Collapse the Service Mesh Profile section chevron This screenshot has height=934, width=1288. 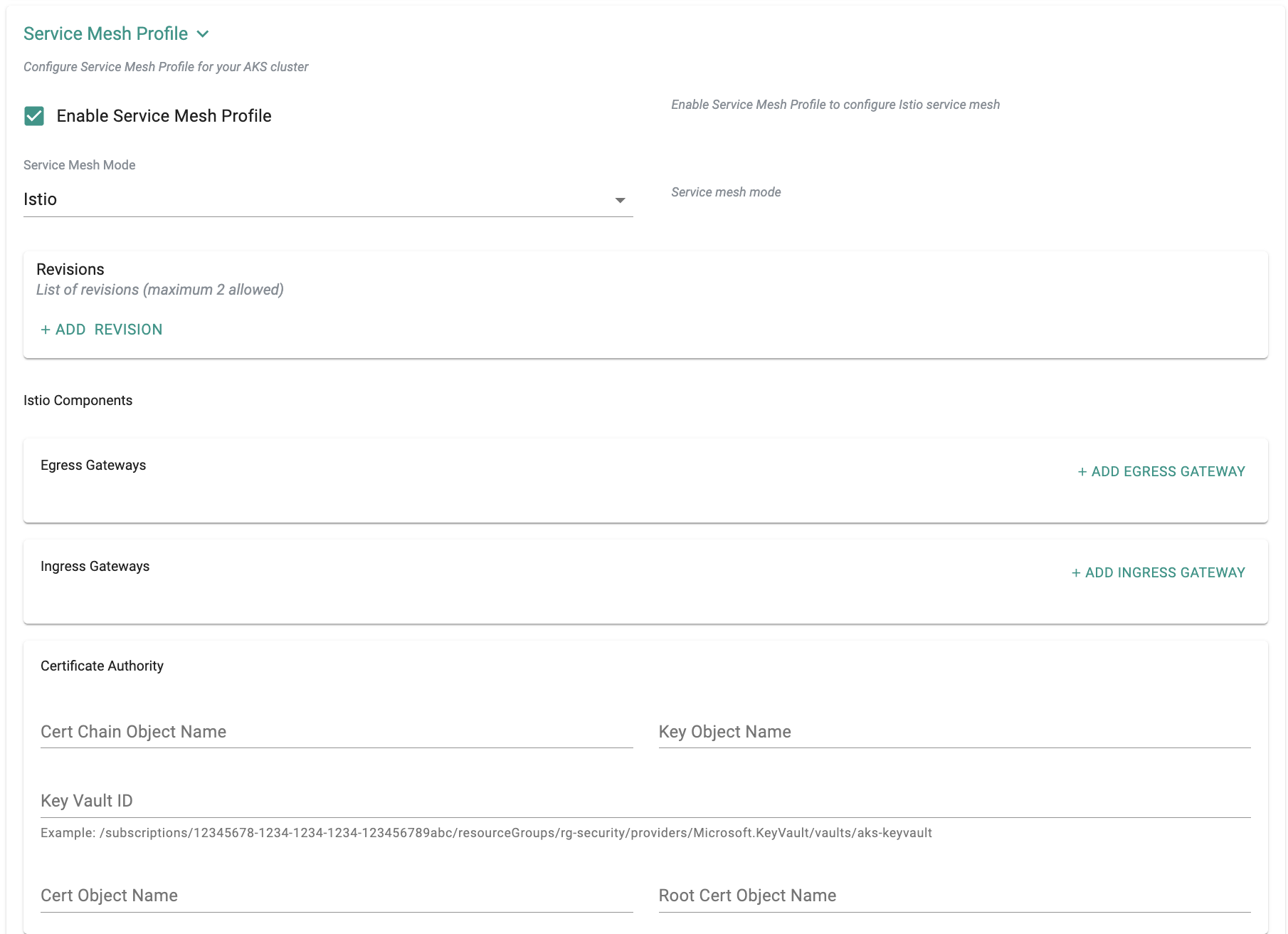pos(203,34)
